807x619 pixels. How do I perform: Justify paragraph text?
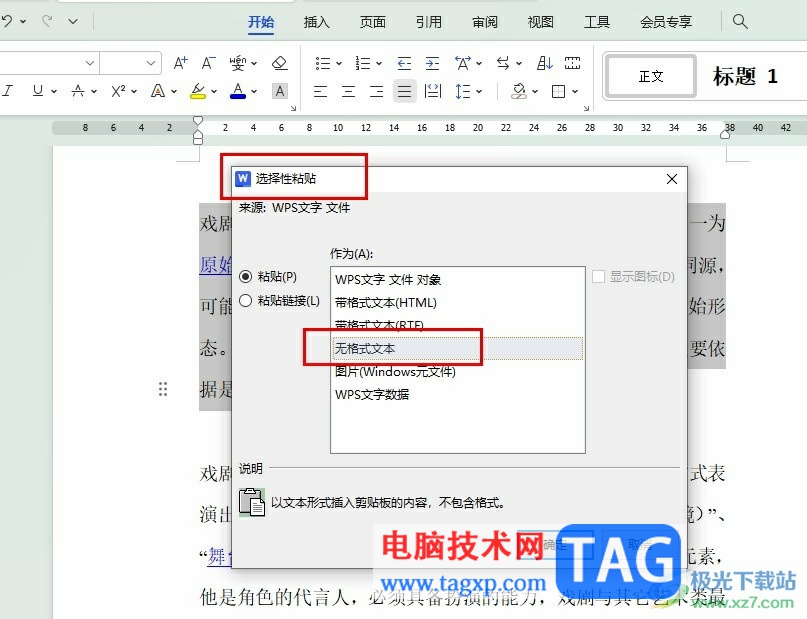(x=405, y=92)
